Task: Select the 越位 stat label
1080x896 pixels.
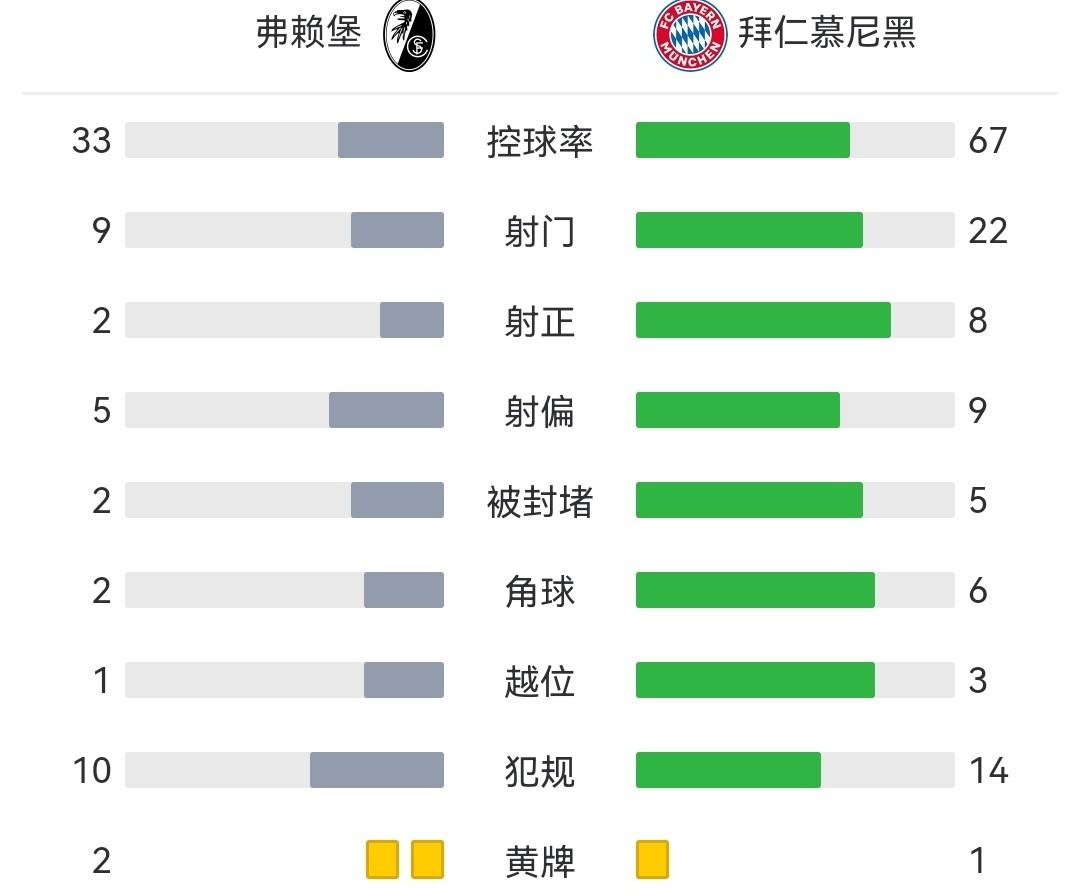Action: coord(540,681)
